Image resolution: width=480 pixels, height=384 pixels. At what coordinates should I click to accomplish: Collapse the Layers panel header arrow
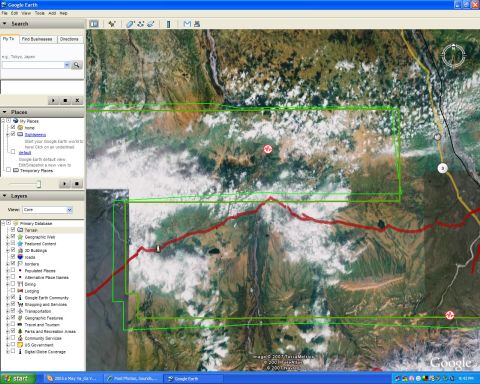click(5, 196)
